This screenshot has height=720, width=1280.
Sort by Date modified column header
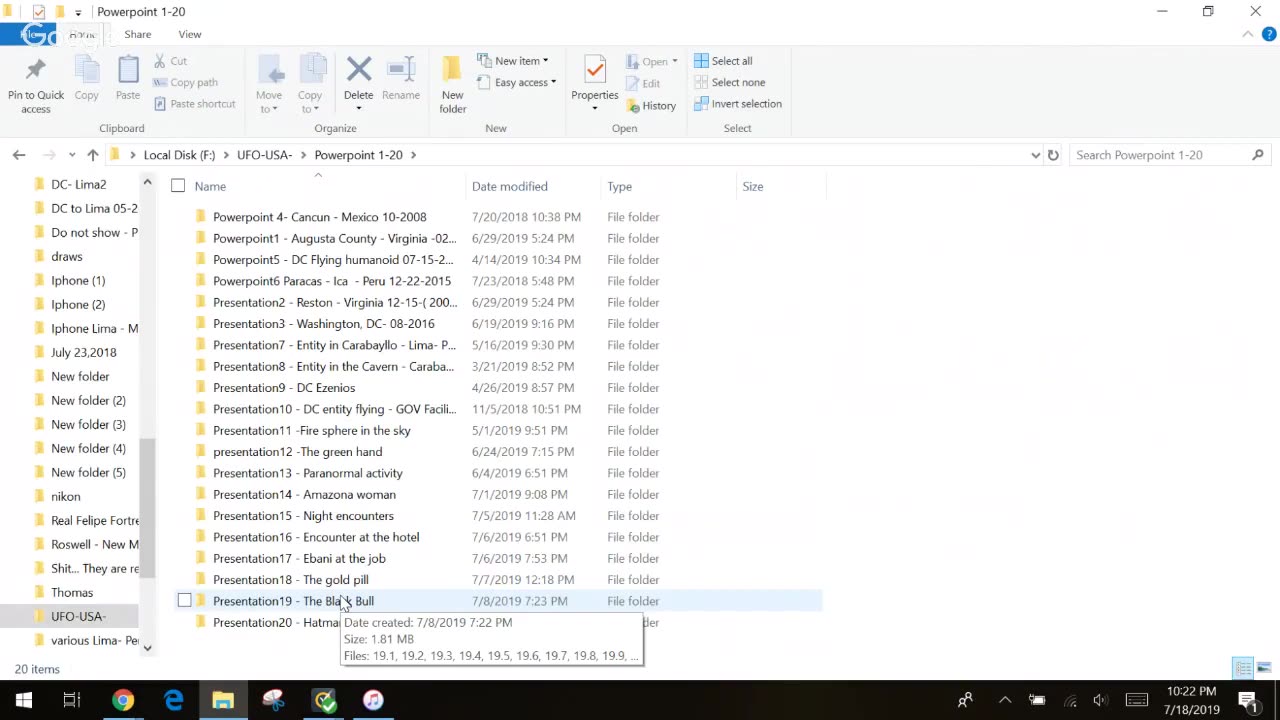tap(510, 186)
